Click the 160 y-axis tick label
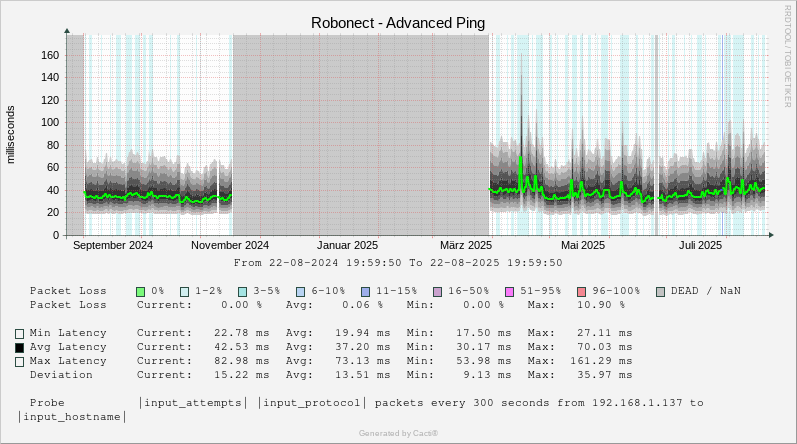 click(x=50, y=55)
